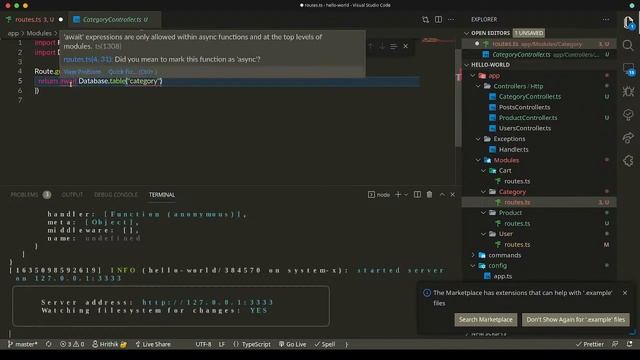Click the Prettier status bar item
The width and height of the screenshot is (640, 360).
coord(589,344)
